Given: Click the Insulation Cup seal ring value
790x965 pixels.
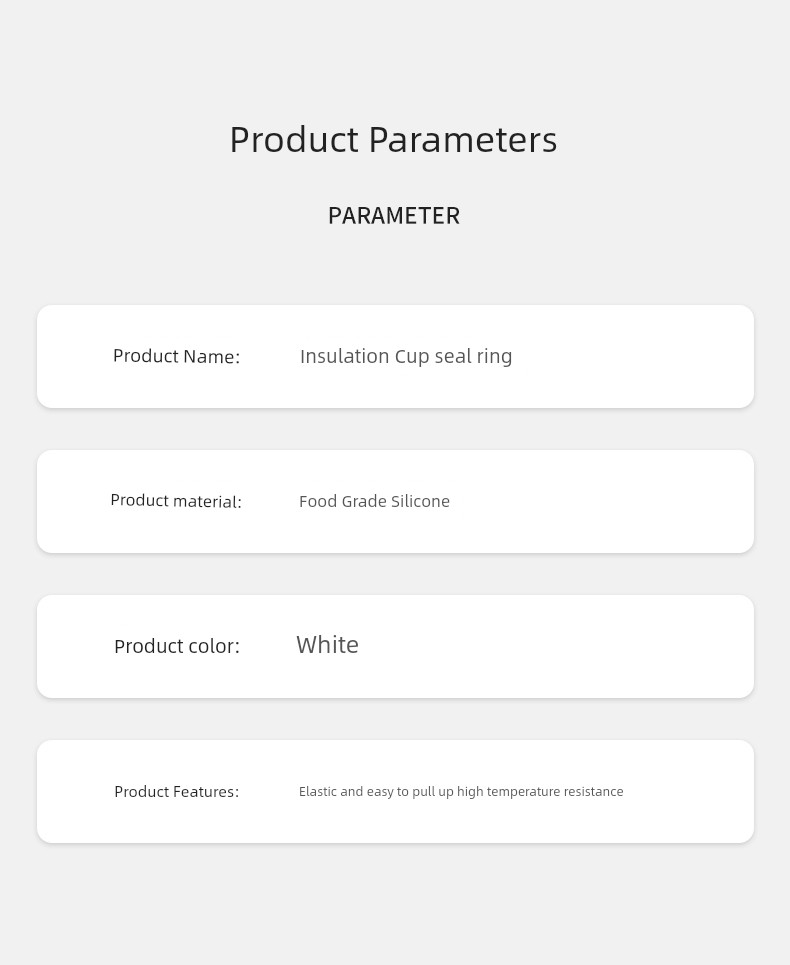Looking at the screenshot, I should point(406,356).
